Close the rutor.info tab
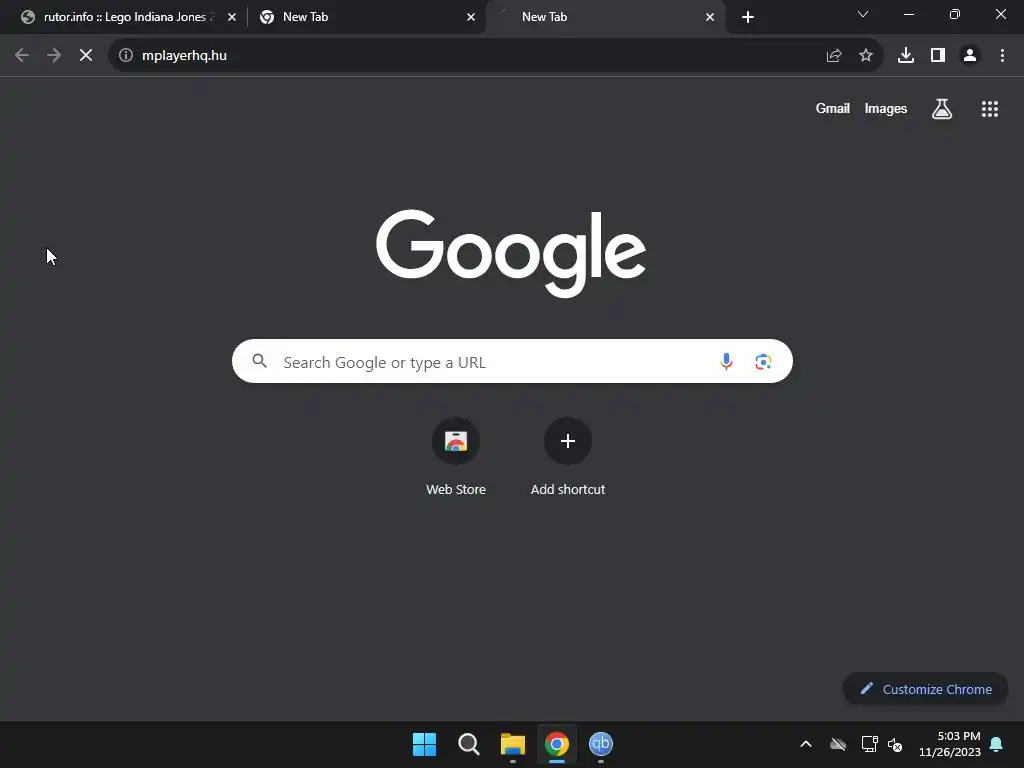Screen dimensions: 1024x768 pos(232,18)
